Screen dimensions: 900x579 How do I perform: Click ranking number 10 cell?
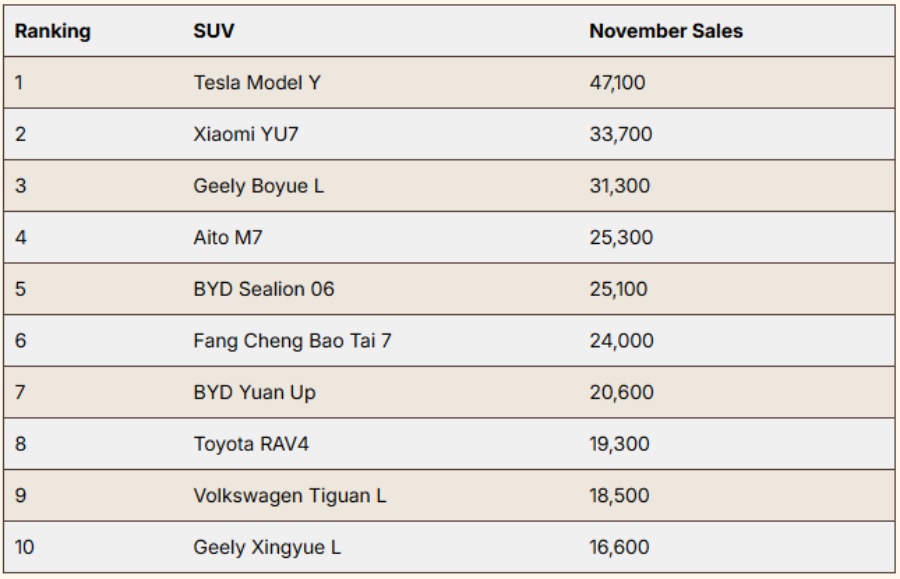click(25, 548)
